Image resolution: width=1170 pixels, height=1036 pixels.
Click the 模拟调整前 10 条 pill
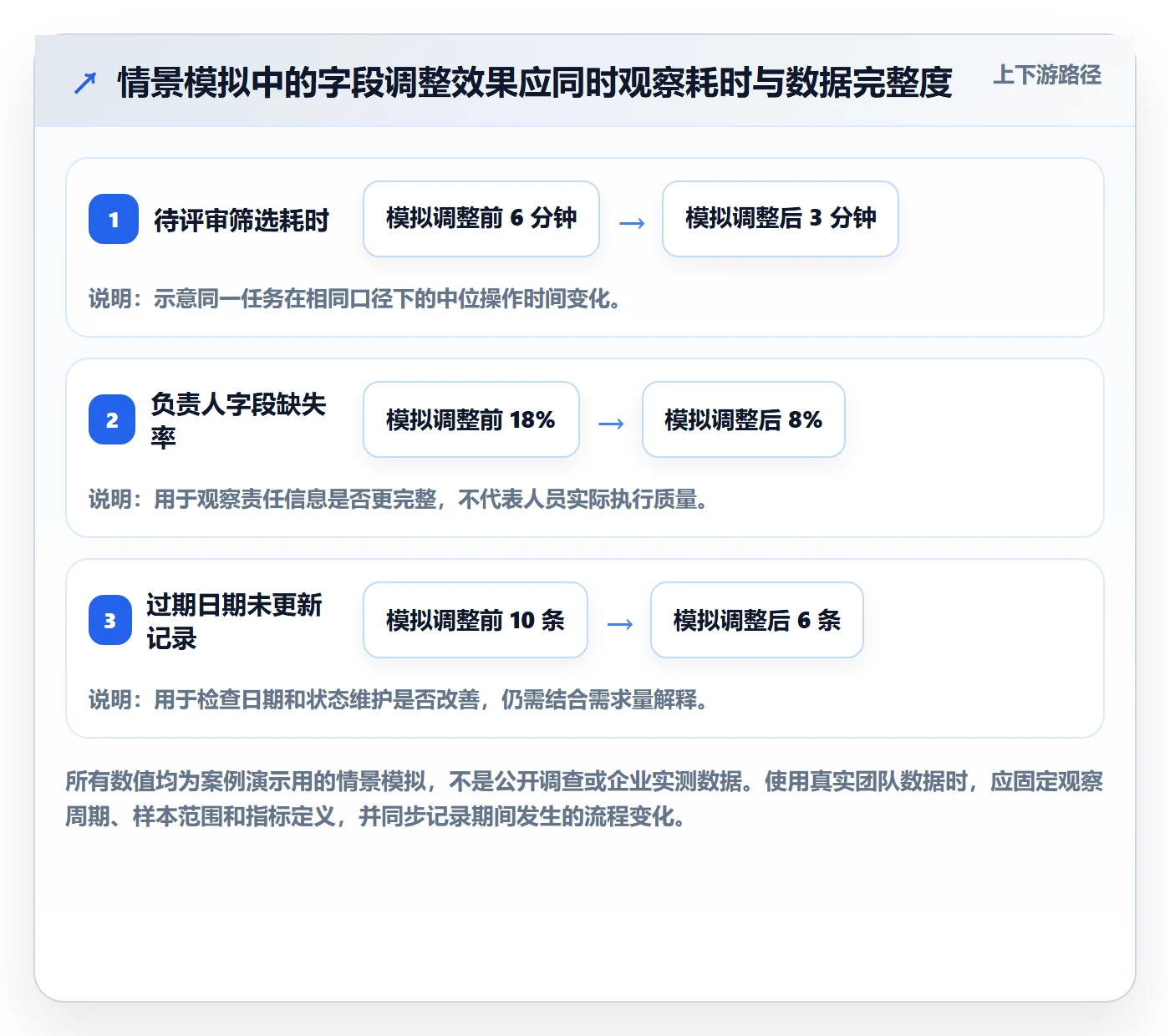coord(476,620)
